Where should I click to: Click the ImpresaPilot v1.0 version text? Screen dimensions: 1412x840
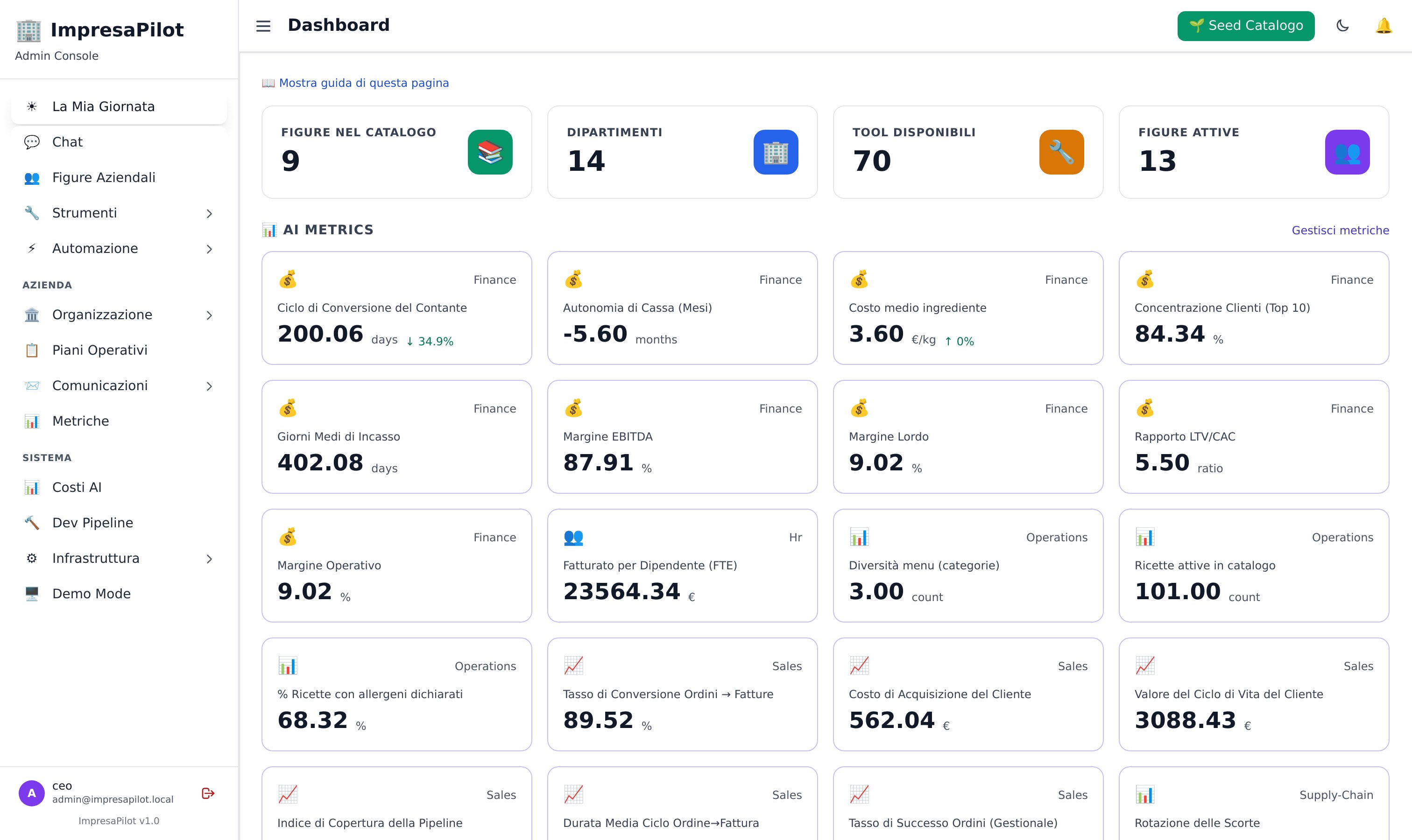119,821
